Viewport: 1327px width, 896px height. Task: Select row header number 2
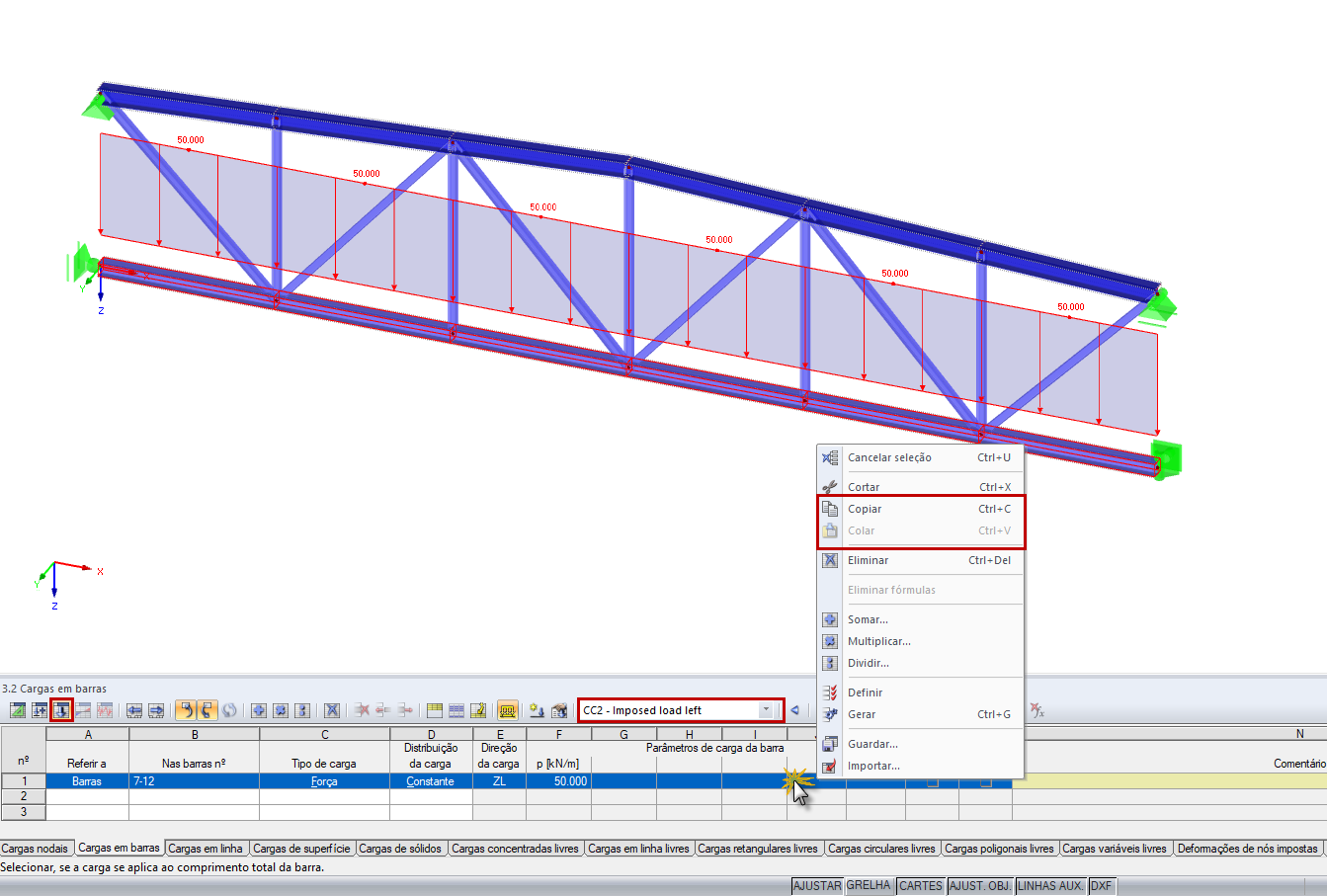[x=23, y=796]
